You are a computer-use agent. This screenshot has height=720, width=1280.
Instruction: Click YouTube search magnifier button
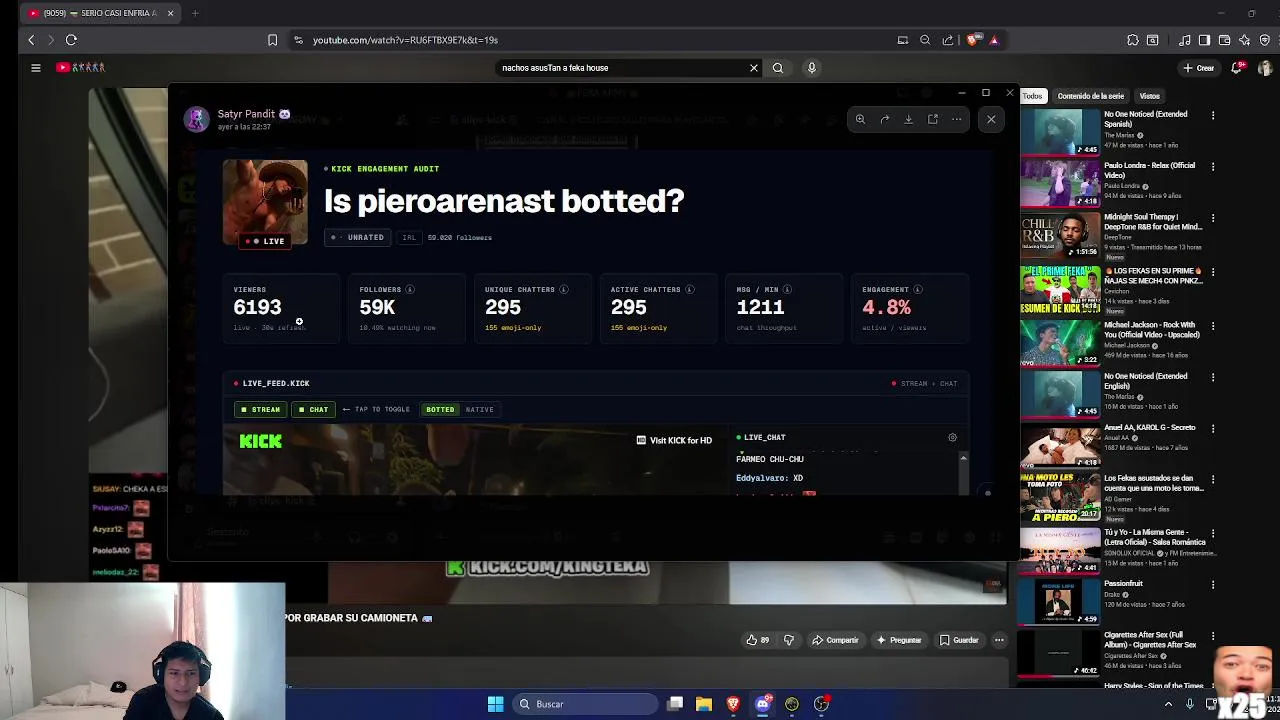[778, 68]
